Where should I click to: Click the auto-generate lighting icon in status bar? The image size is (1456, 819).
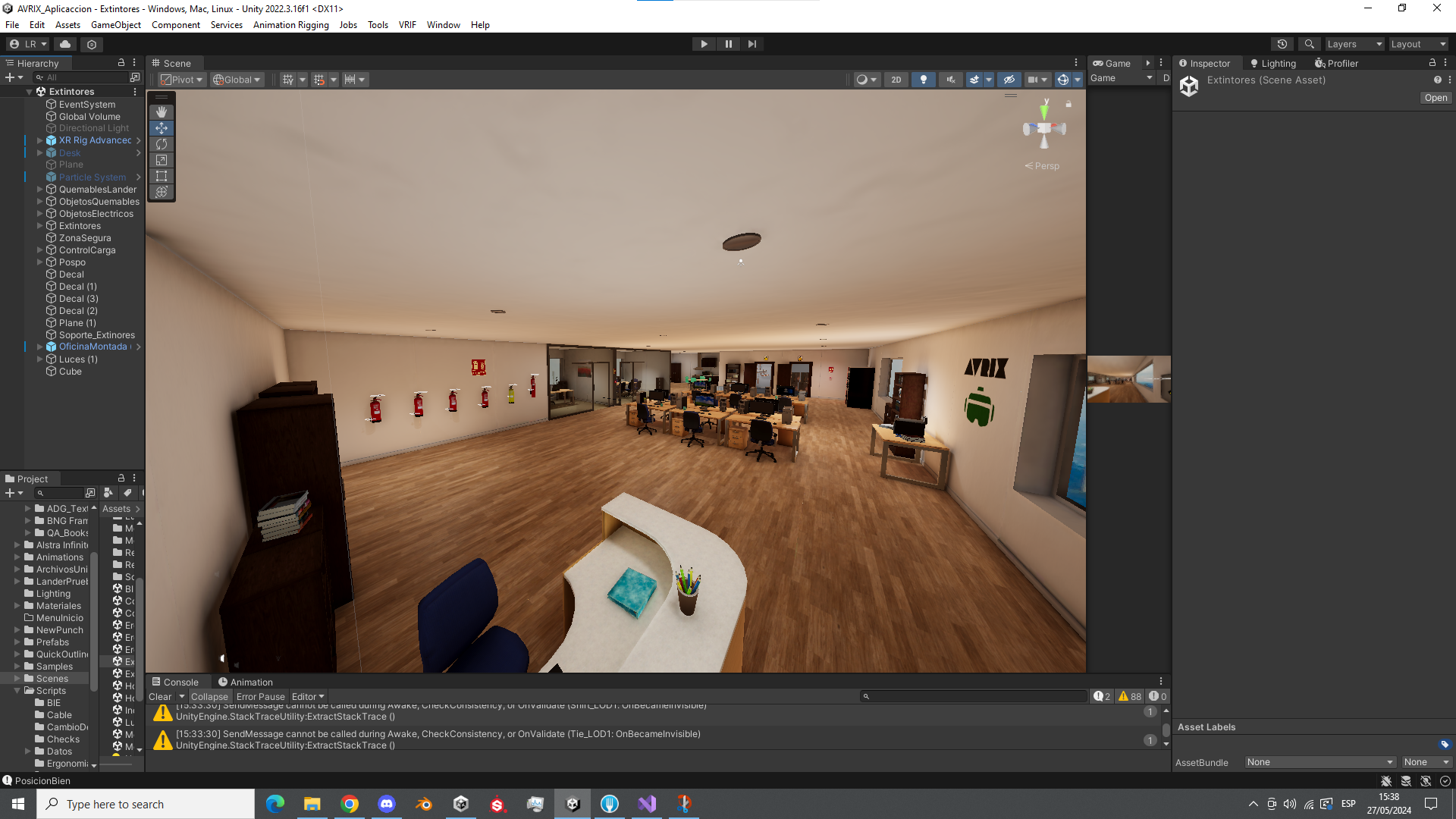click(x=1426, y=781)
